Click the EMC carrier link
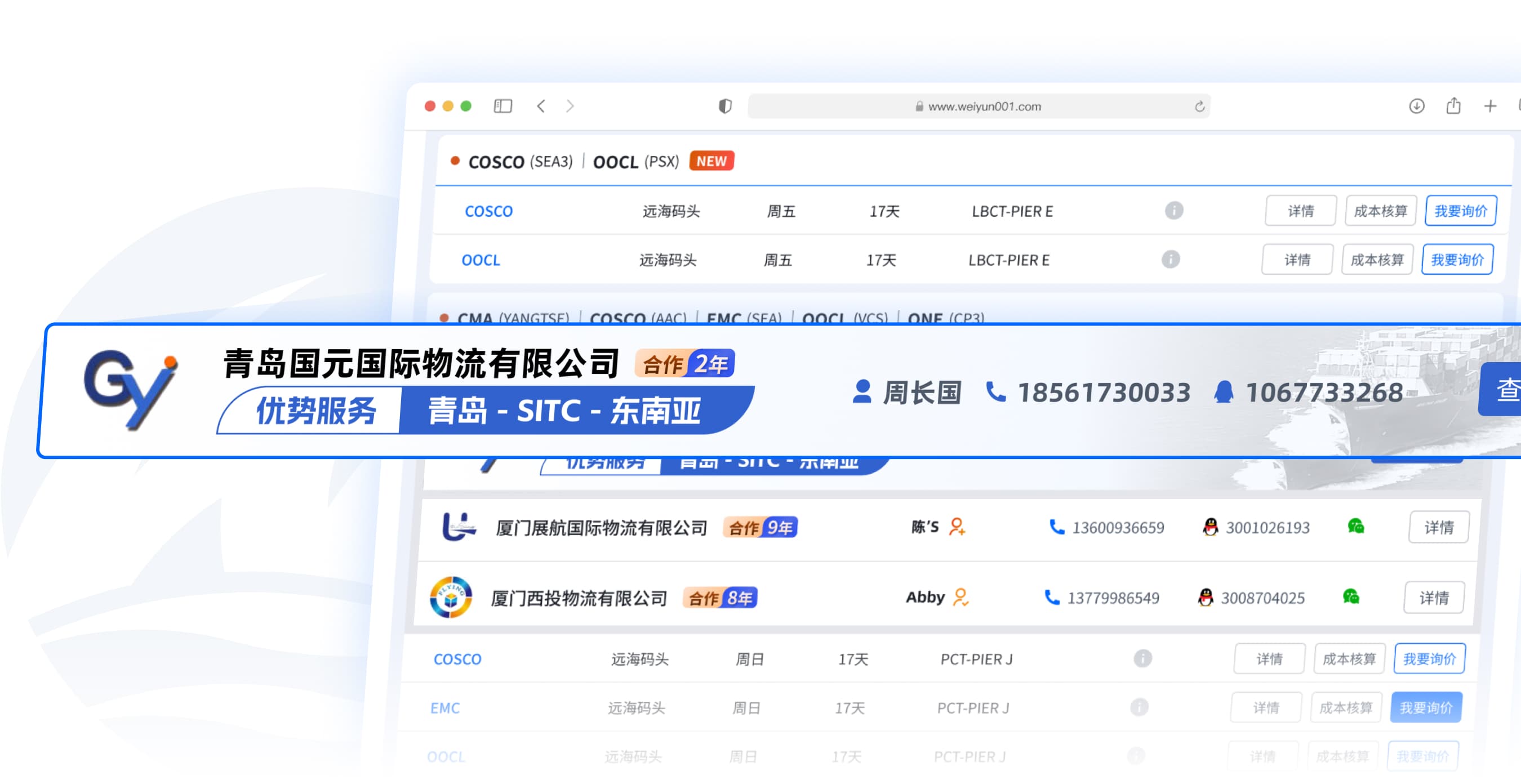 (444, 707)
